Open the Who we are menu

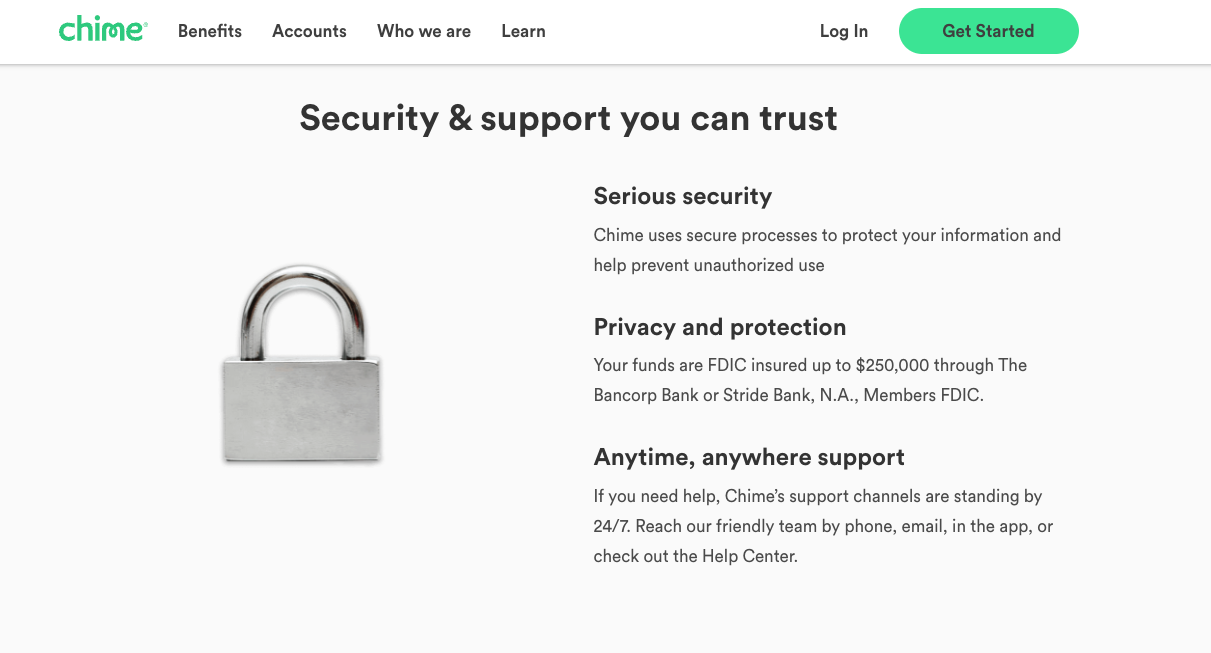pos(424,31)
